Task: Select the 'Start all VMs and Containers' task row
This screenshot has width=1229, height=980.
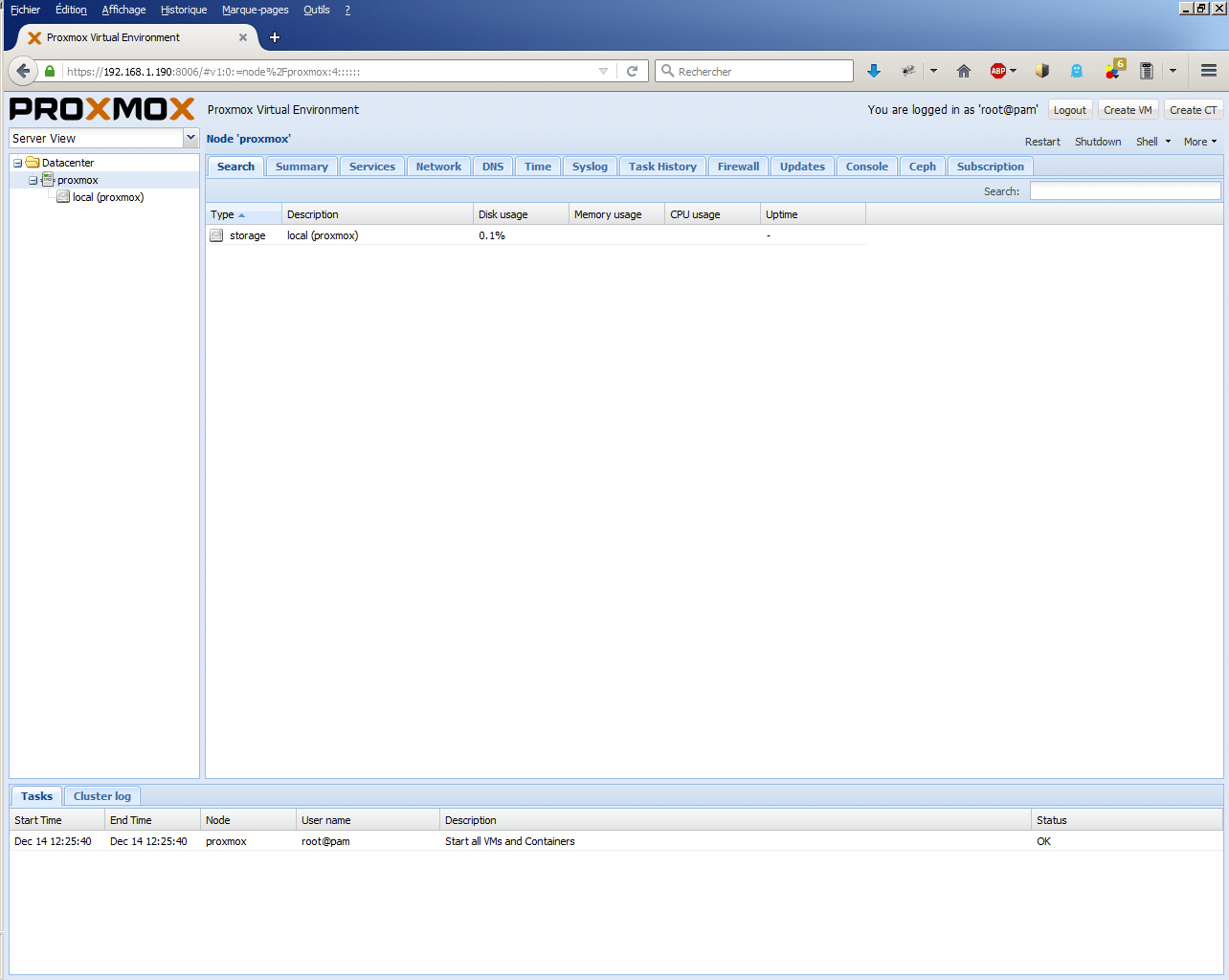Action: (x=615, y=841)
